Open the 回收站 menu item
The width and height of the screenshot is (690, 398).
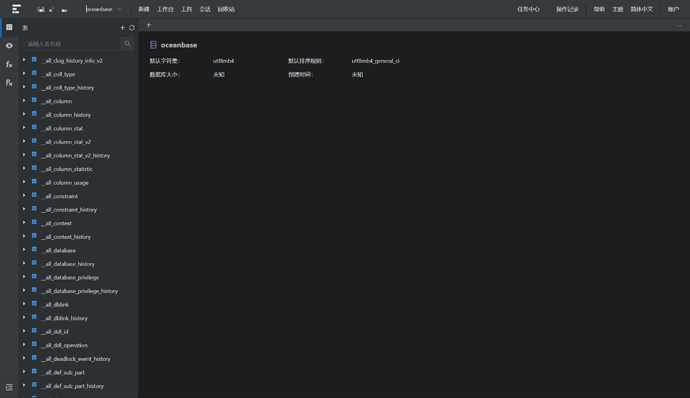pos(226,9)
